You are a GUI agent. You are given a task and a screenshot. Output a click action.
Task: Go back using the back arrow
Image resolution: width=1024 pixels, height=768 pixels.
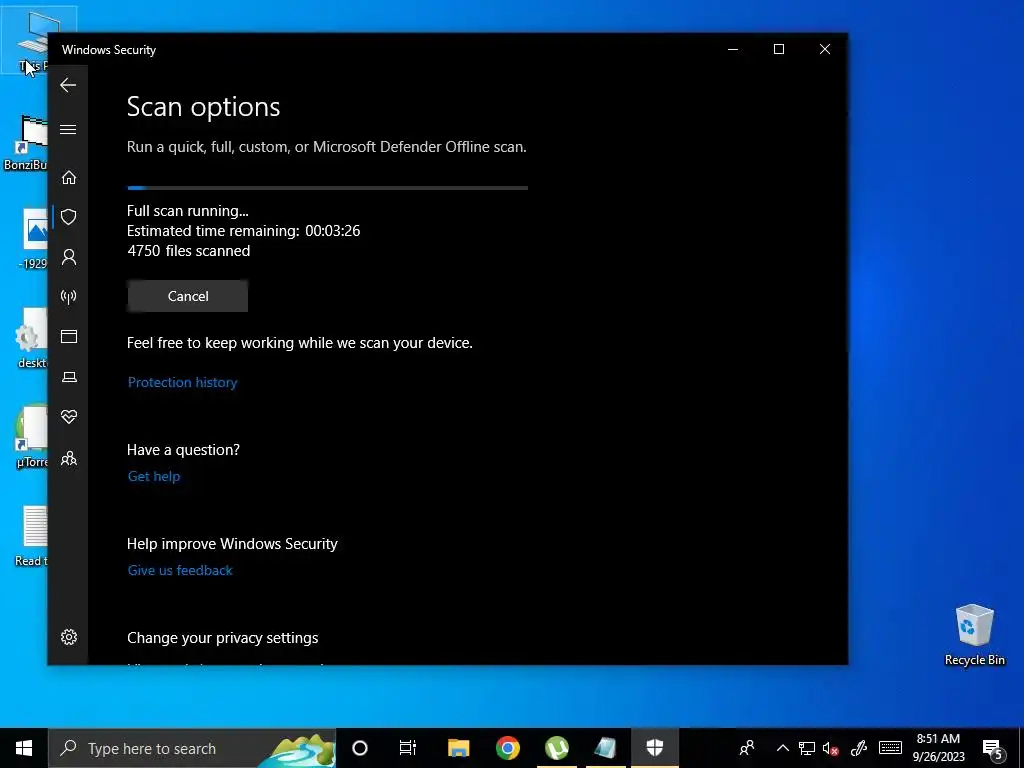click(x=68, y=85)
